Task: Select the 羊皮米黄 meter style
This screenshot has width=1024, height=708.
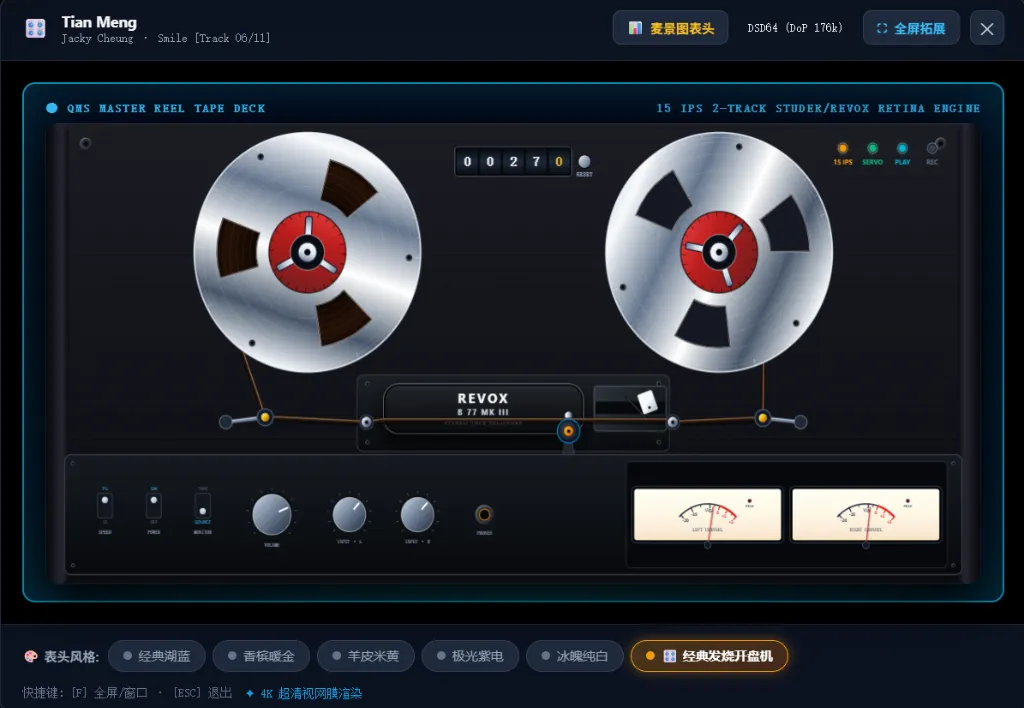Action: tap(366, 656)
